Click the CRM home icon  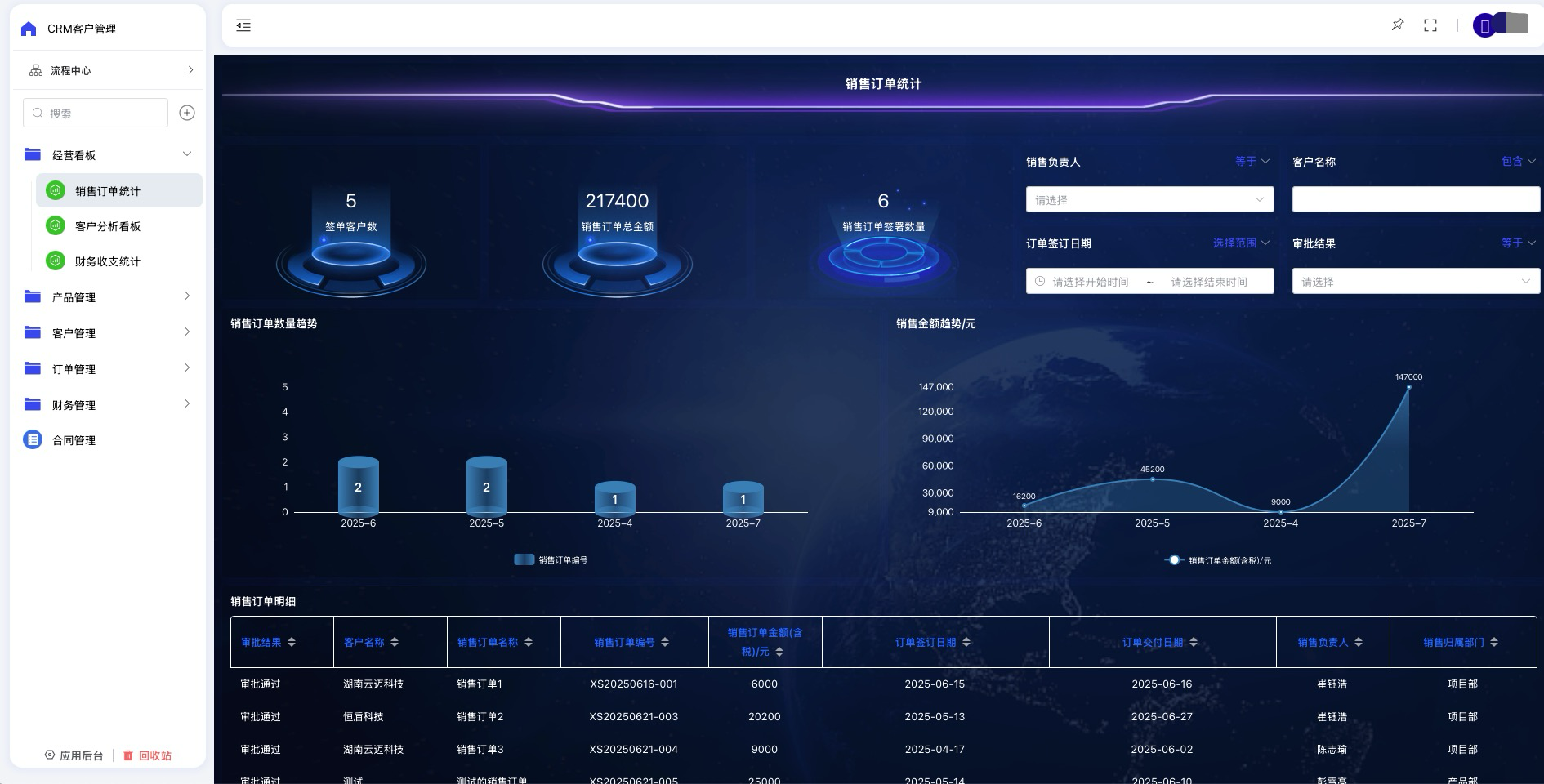[x=29, y=29]
